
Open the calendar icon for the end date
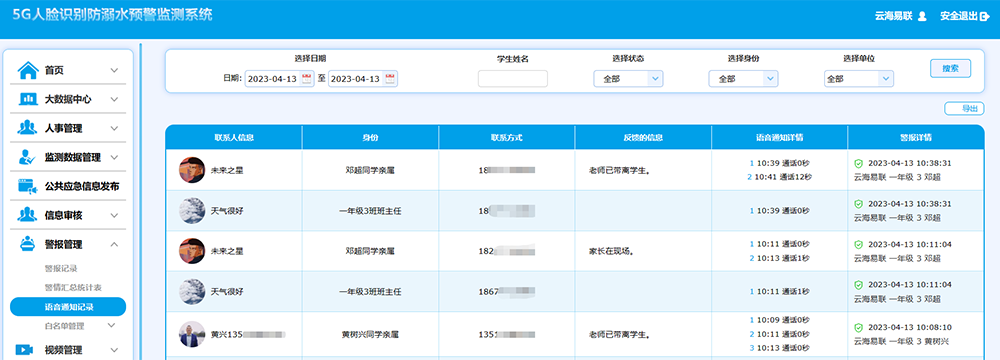[x=390, y=79]
